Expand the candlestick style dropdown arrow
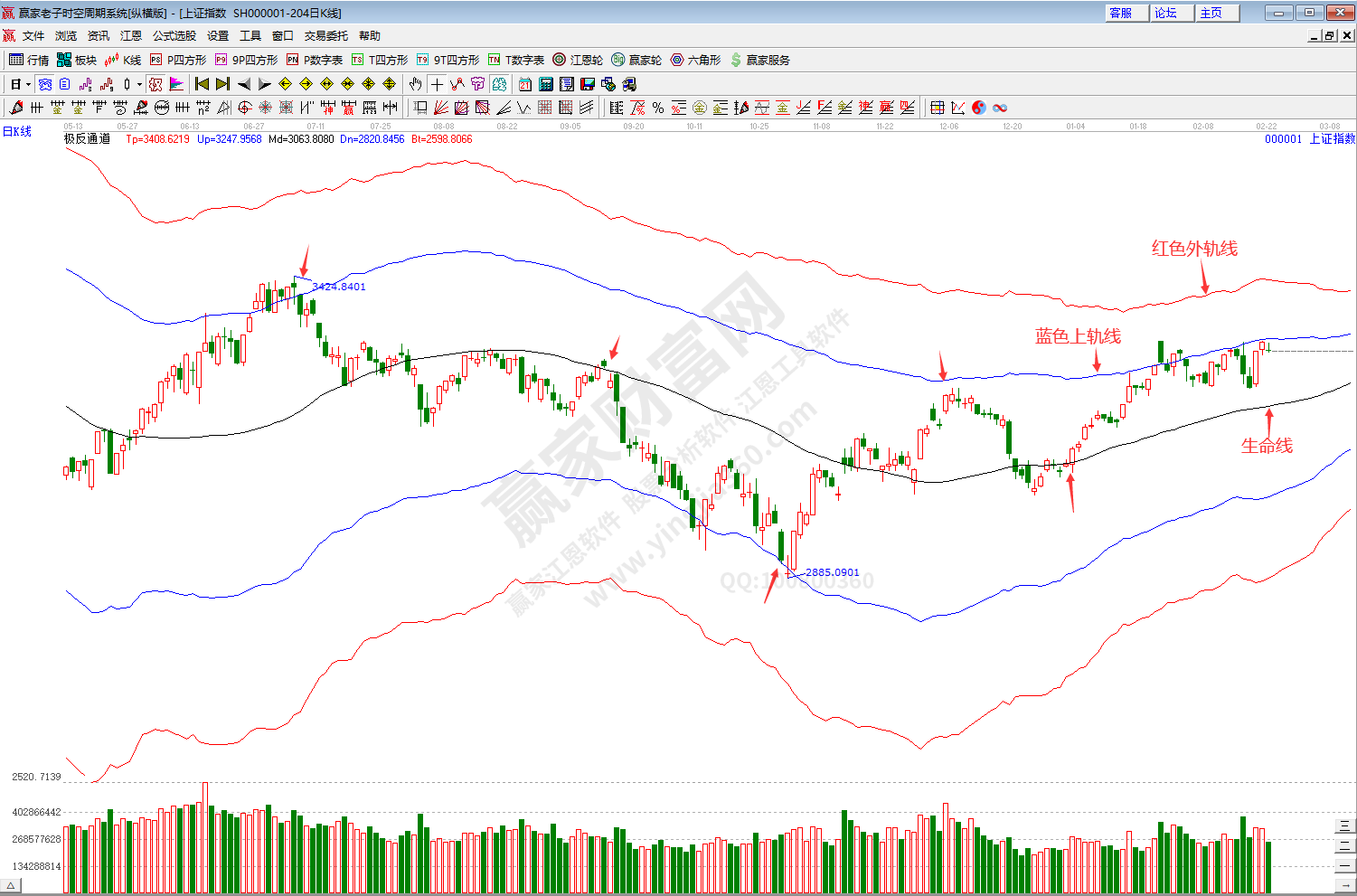 tap(139, 84)
